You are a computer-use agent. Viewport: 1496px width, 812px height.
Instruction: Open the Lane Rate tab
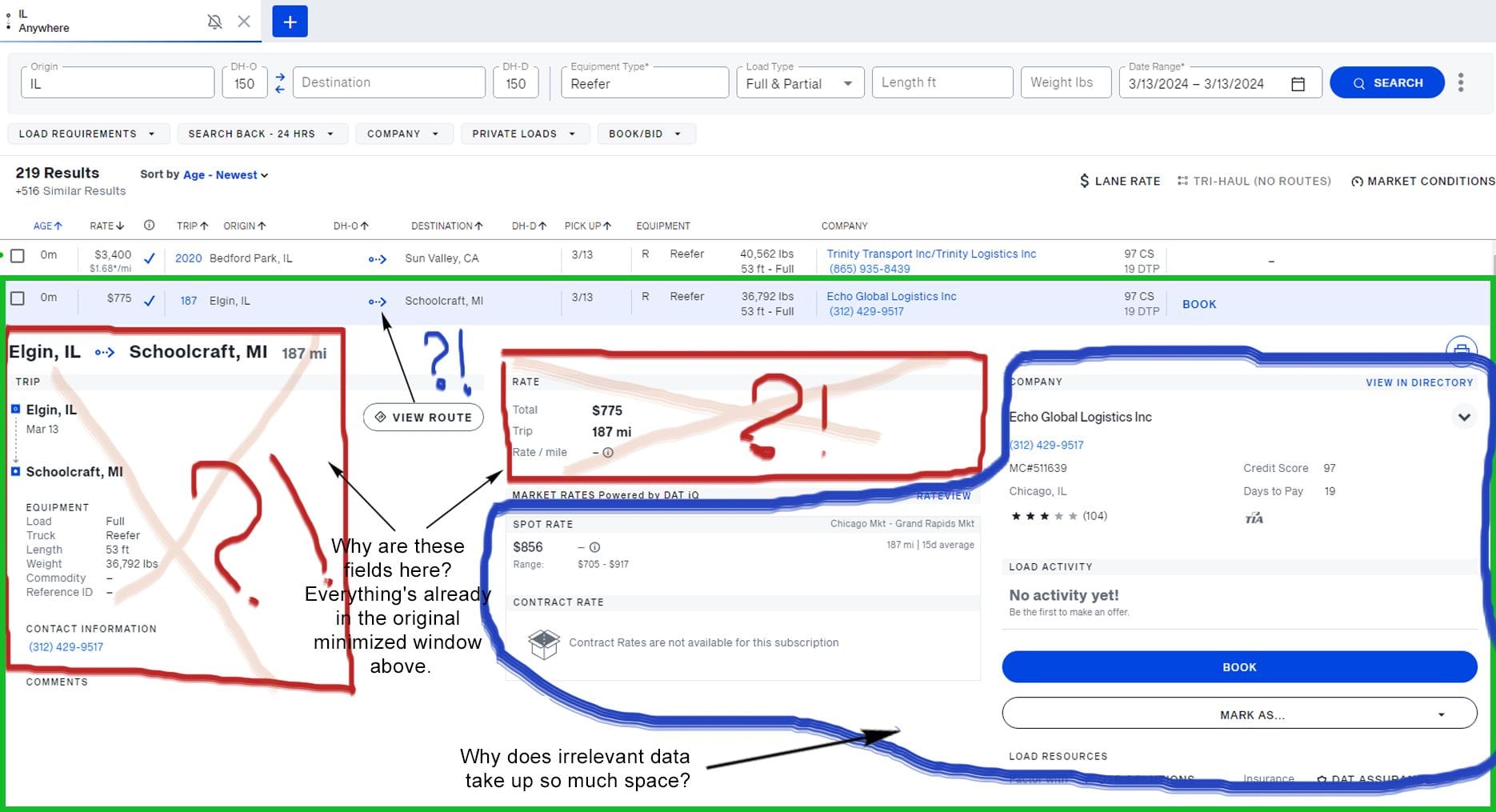(1120, 181)
